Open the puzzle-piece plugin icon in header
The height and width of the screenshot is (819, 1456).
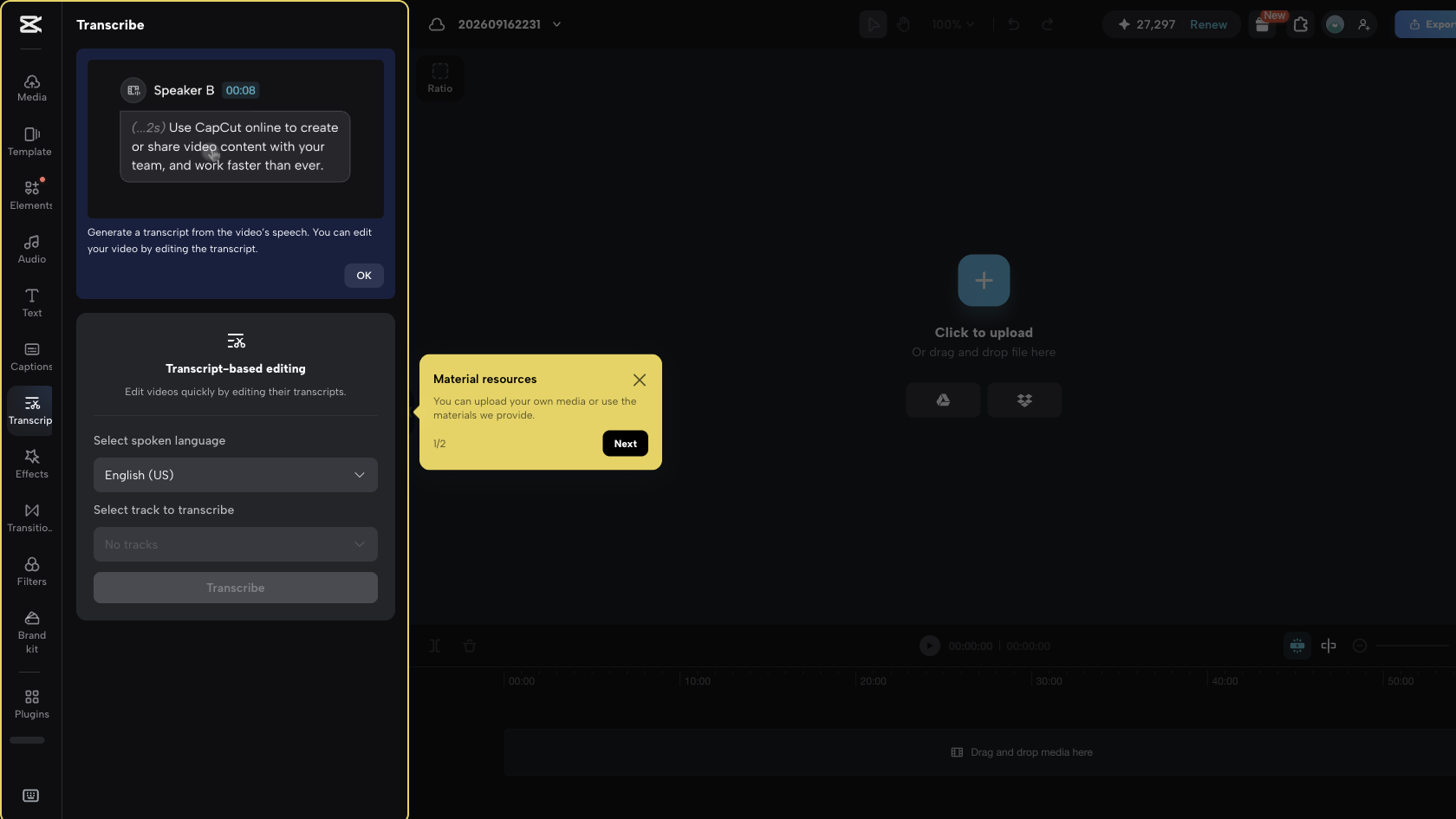1301,24
